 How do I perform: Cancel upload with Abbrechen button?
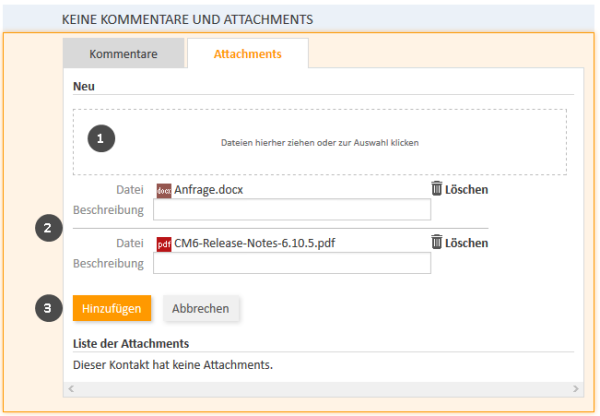[x=201, y=308]
